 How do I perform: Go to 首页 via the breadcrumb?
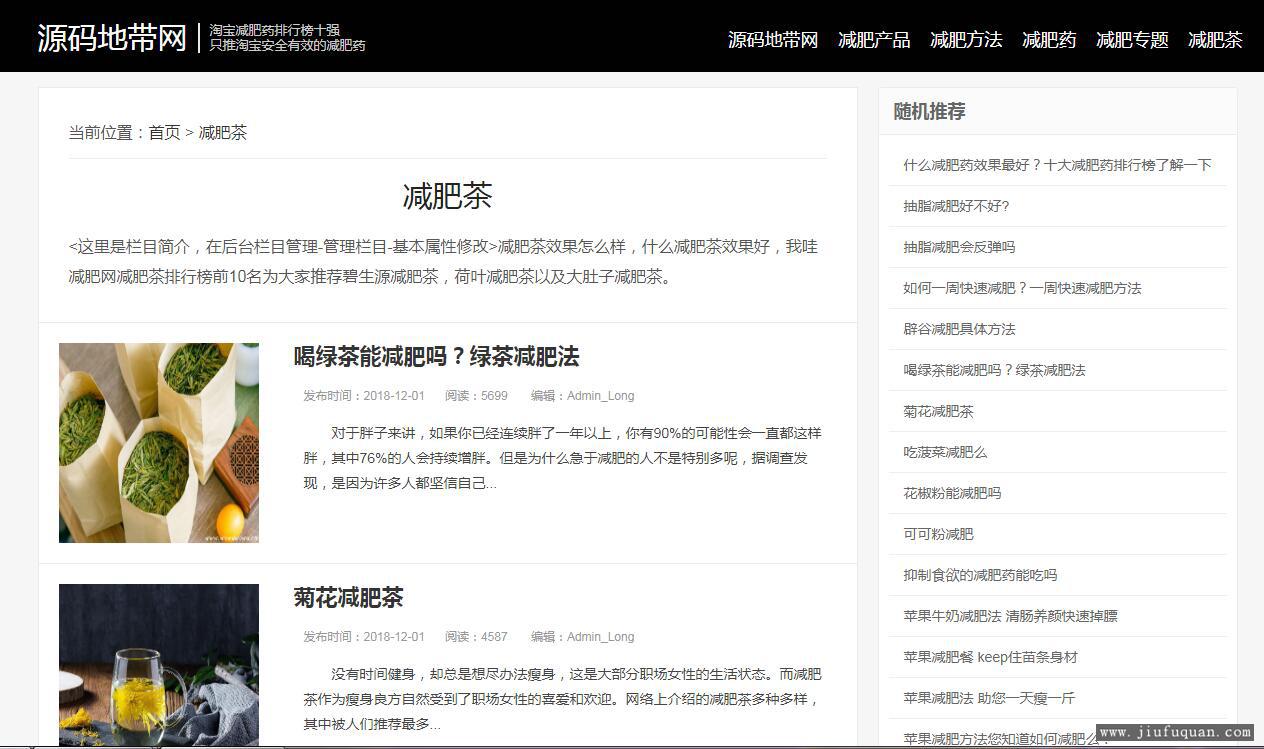click(165, 132)
